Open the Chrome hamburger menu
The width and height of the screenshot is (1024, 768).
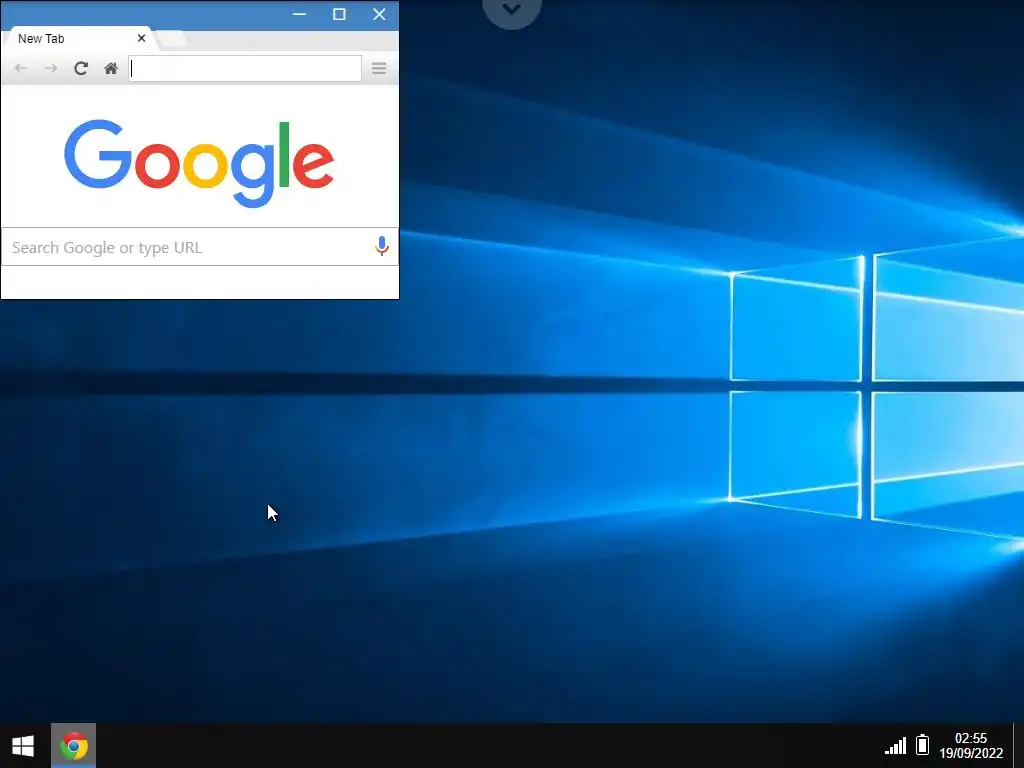pos(379,68)
